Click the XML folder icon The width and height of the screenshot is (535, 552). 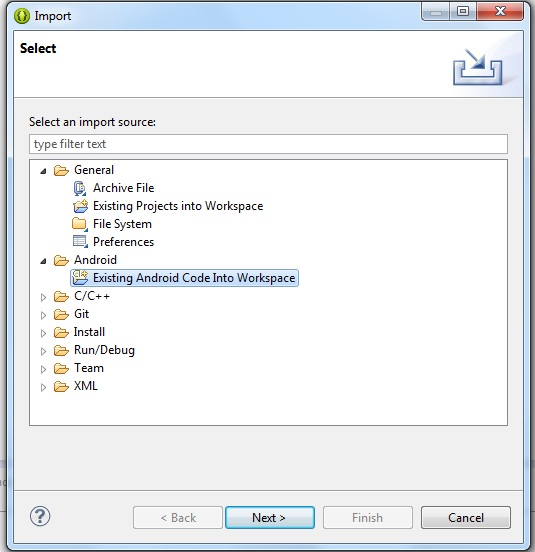click(x=61, y=386)
